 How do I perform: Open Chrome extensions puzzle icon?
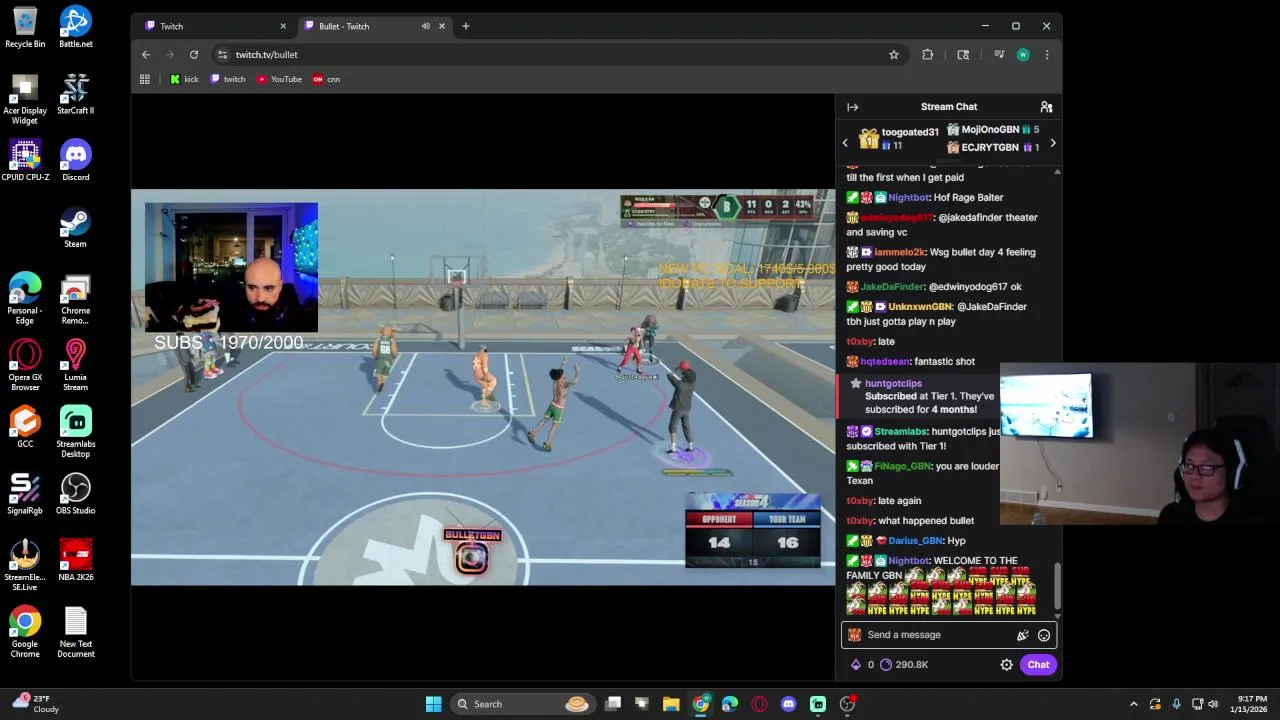click(928, 55)
